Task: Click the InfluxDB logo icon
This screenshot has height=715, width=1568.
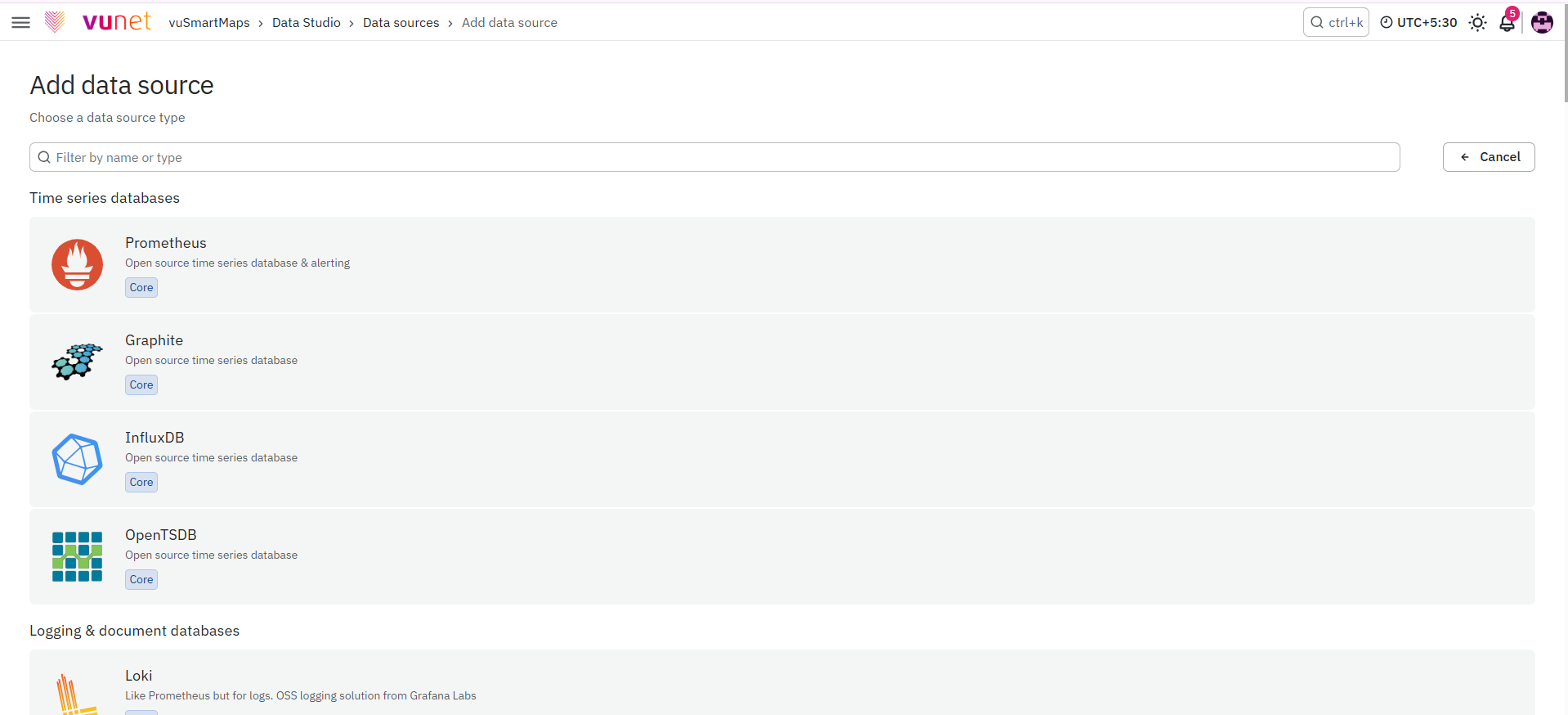Action: pos(78,459)
